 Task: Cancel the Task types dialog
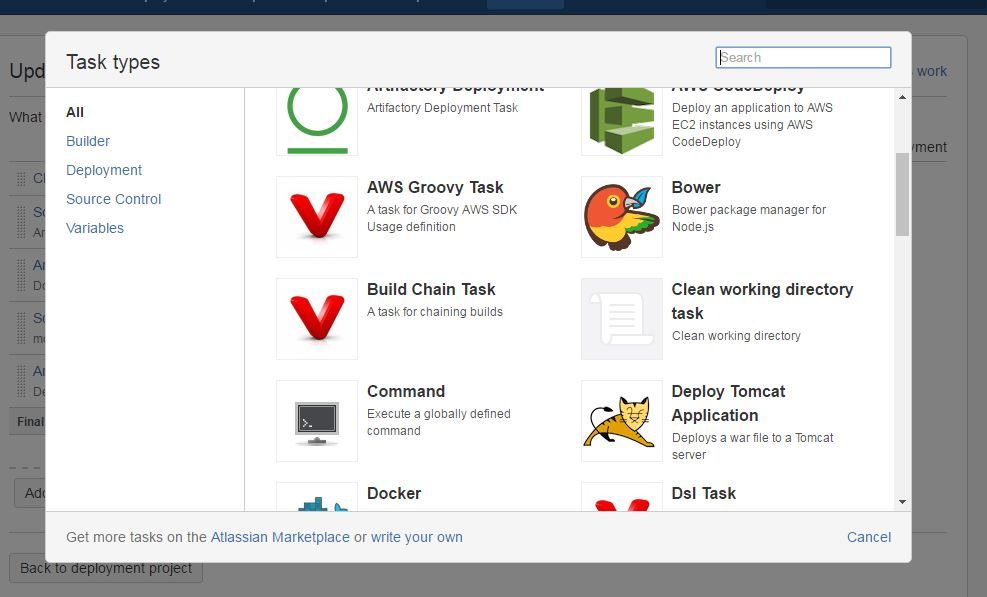(x=869, y=537)
